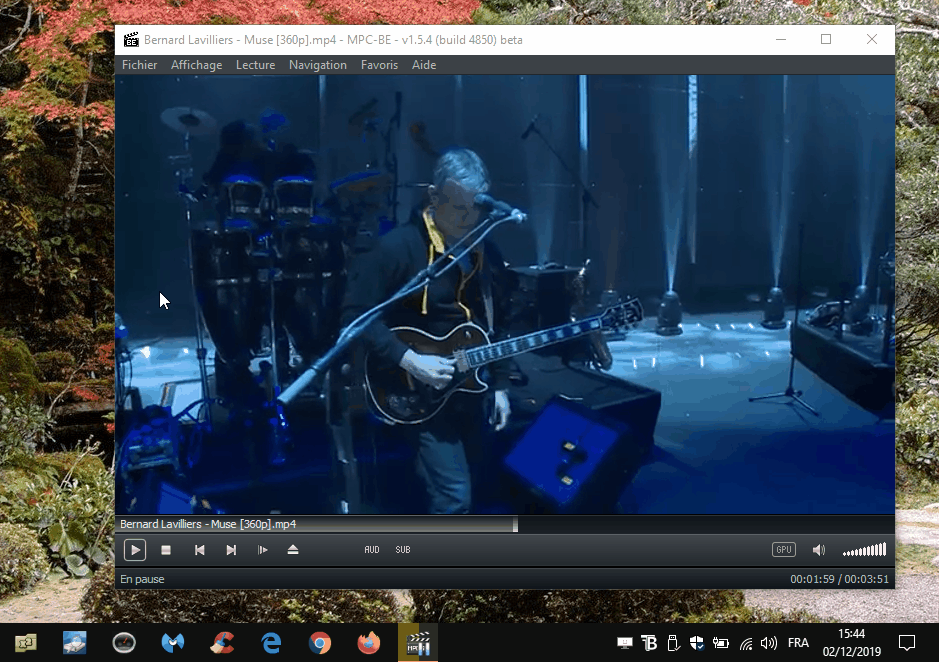The width and height of the screenshot is (939, 662).
Task: Skip to the next track
Action: (x=231, y=549)
